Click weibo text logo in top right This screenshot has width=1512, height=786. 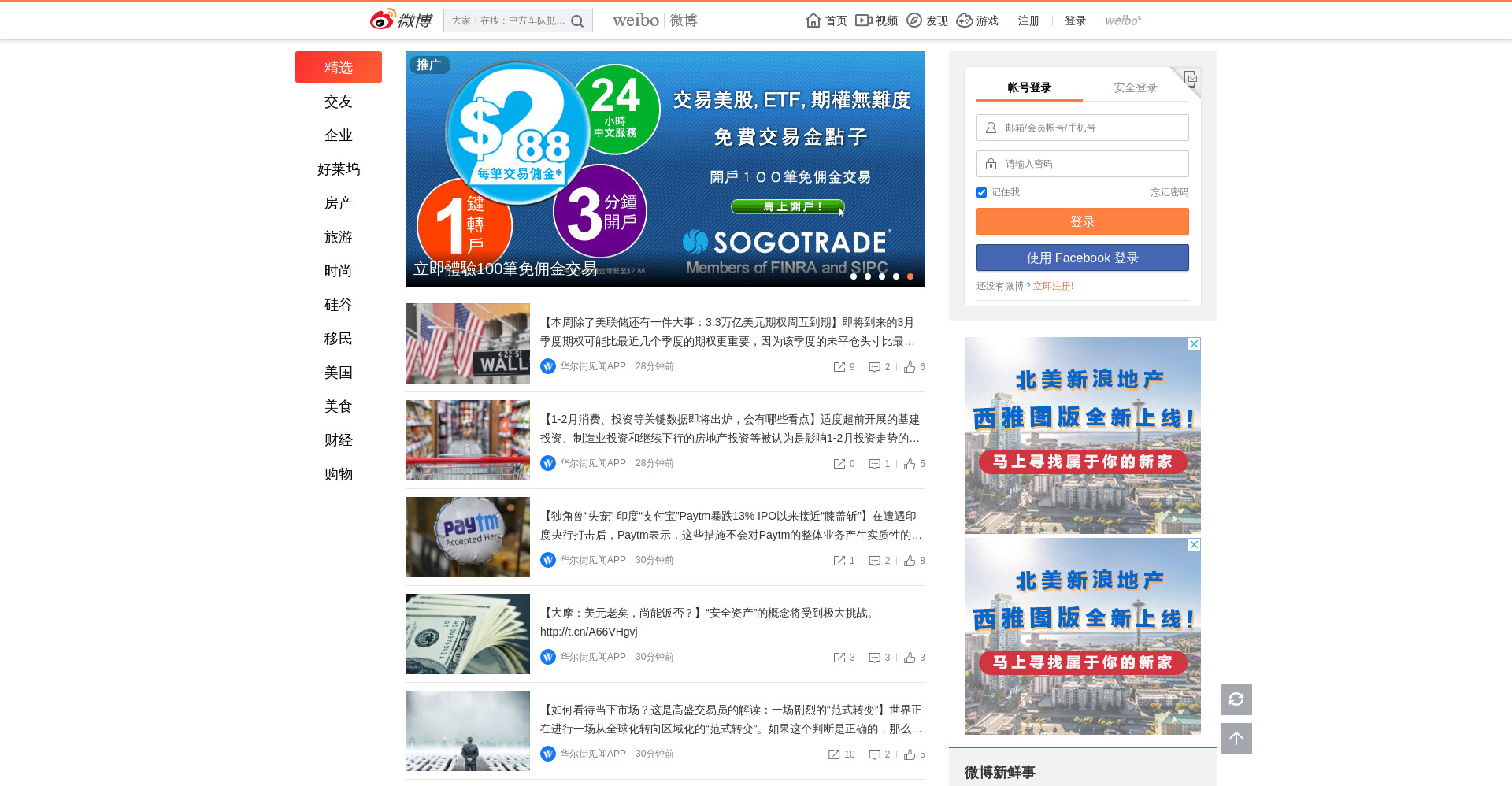coord(1122,20)
